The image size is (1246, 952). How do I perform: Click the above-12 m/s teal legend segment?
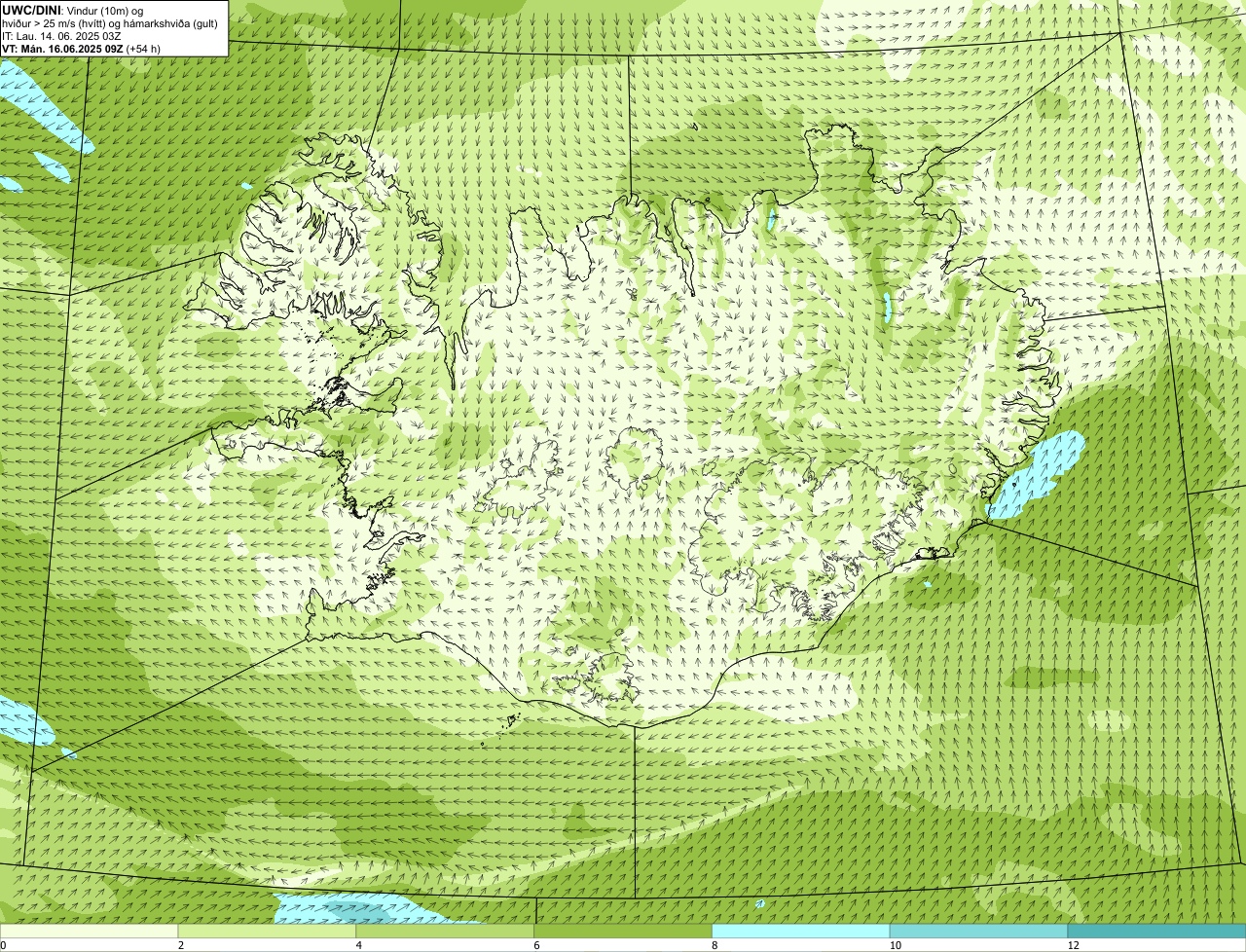[x=1156, y=932]
